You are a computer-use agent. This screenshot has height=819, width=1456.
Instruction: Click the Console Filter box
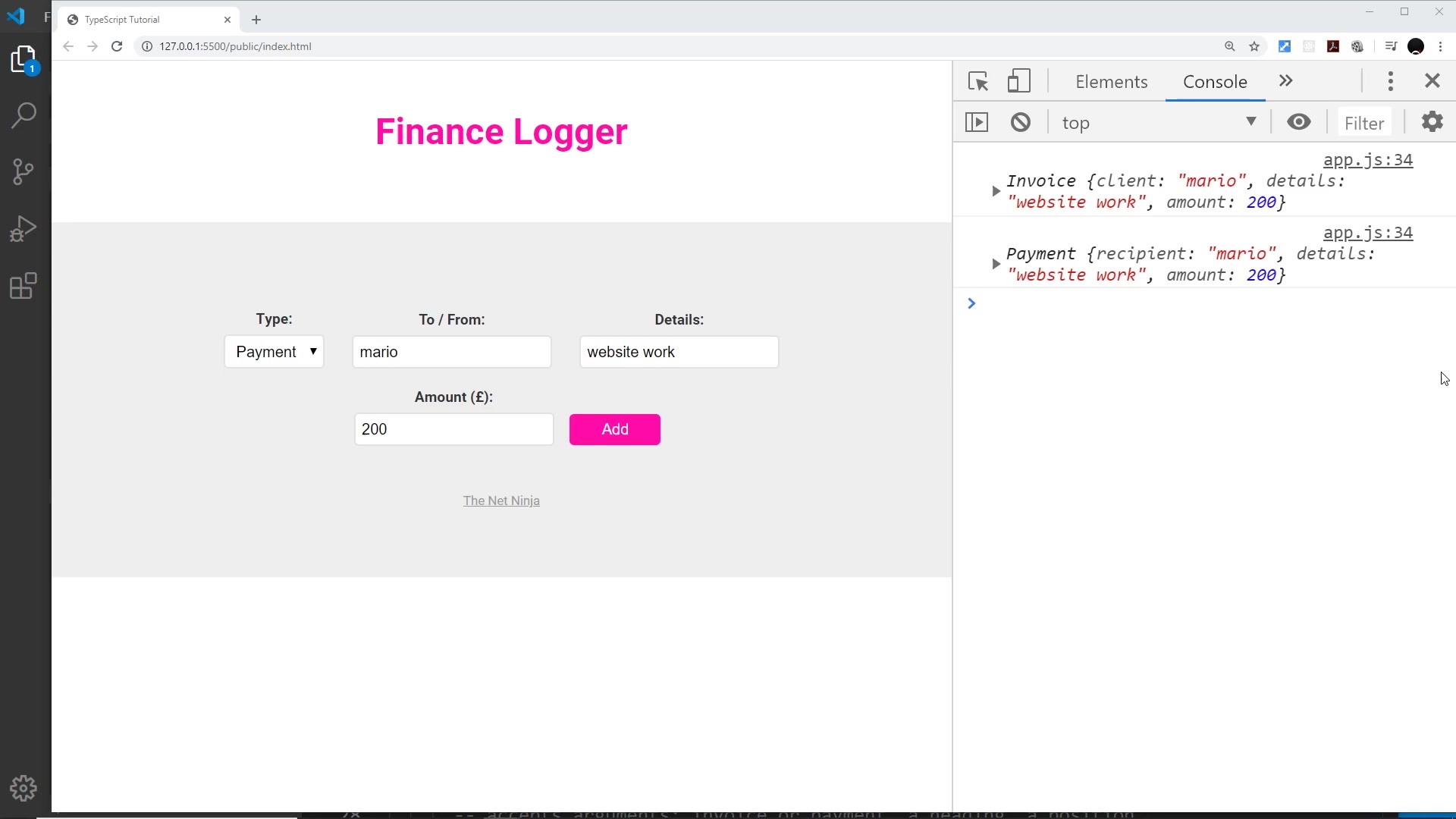1364,123
